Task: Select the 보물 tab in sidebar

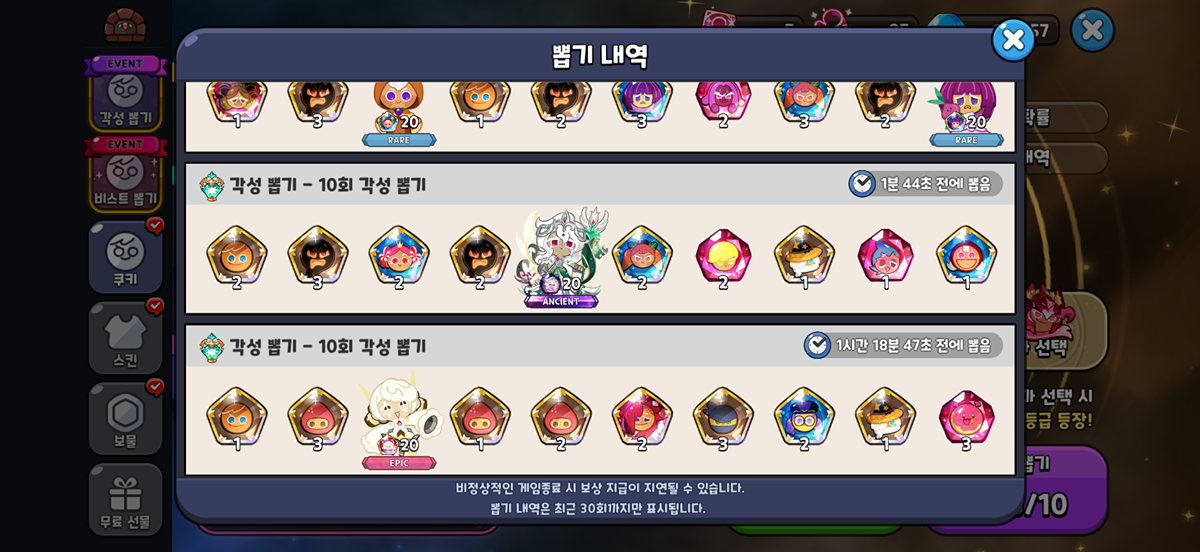Action: pyautogui.click(x=126, y=418)
